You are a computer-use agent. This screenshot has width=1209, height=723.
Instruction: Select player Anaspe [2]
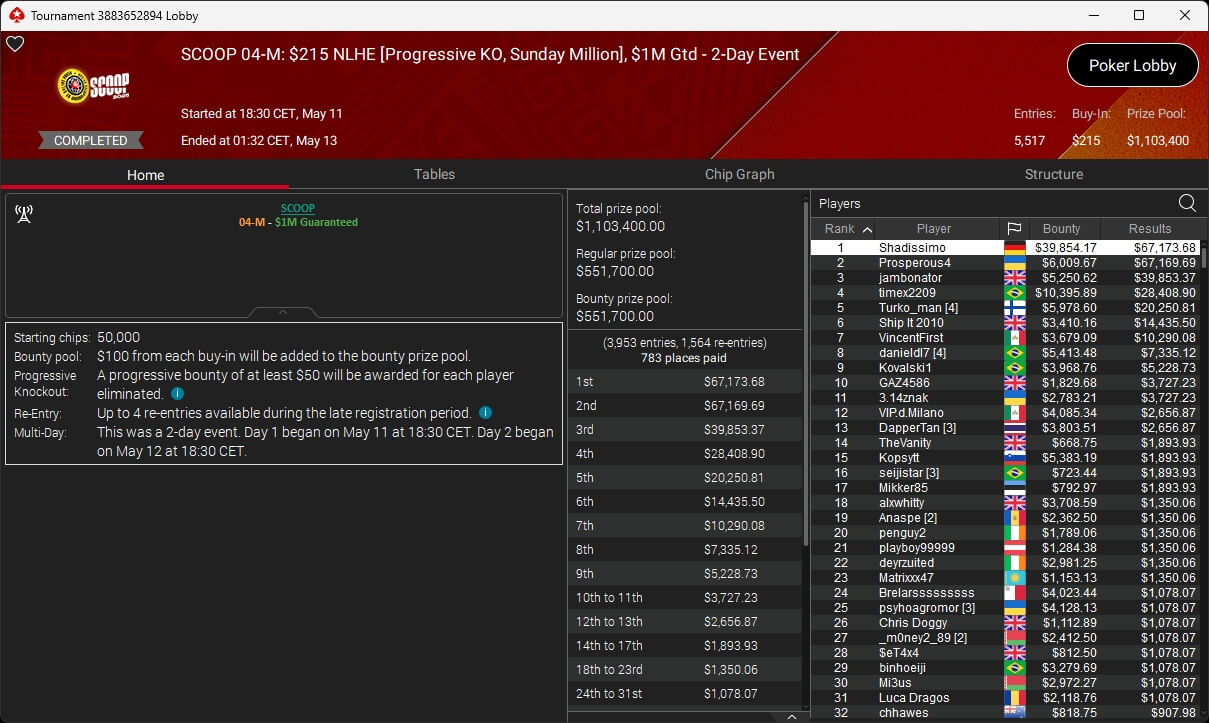click(x=908, y=518)
